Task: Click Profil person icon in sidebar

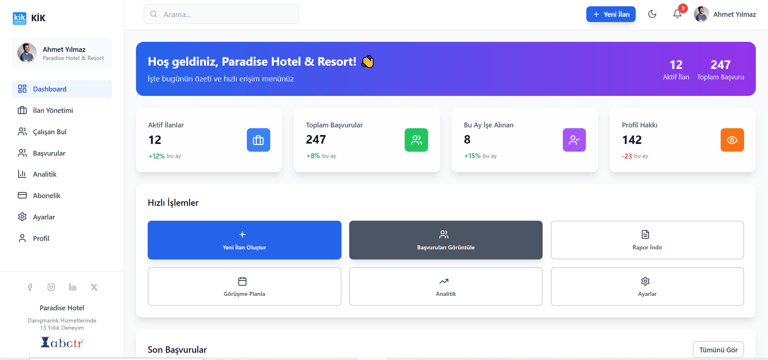Action: click(x=22, y=239)
